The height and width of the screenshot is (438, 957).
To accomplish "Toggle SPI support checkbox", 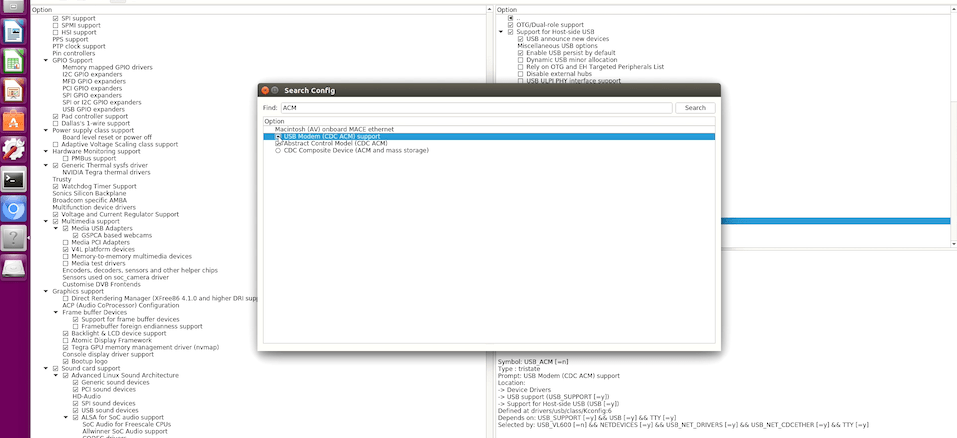I will (x=56, y=18).
